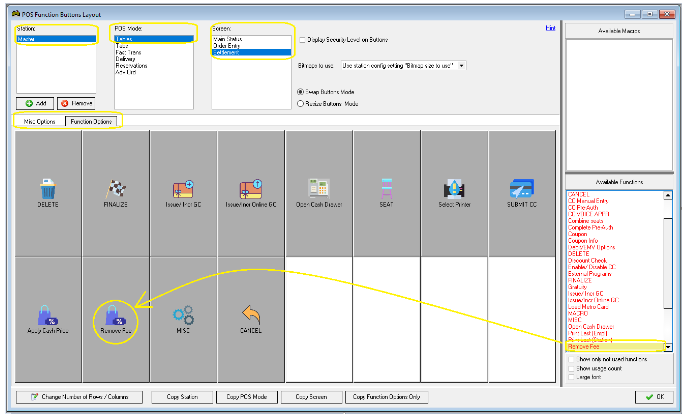
Task: Check the Show usage count option
Action: [x=573, y=368]
